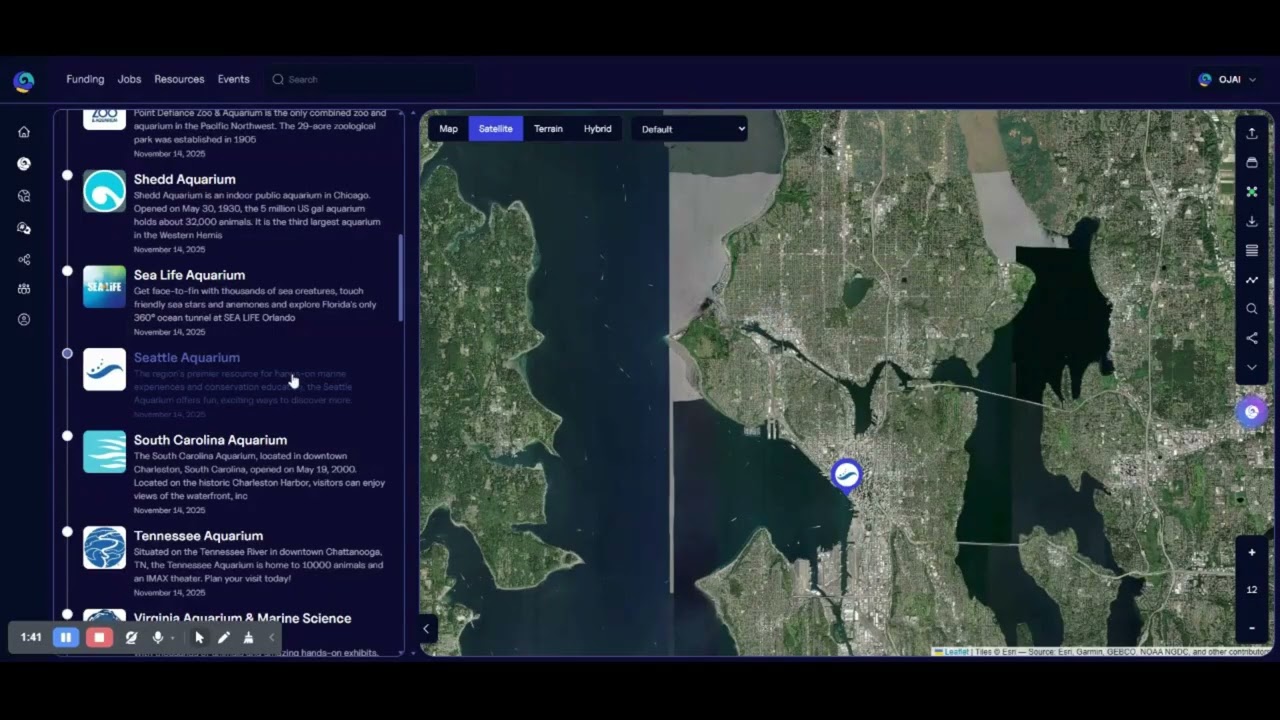Screen dimensions: 1280x720
Task: Open the Jobs menu
Action: (129, 79)
